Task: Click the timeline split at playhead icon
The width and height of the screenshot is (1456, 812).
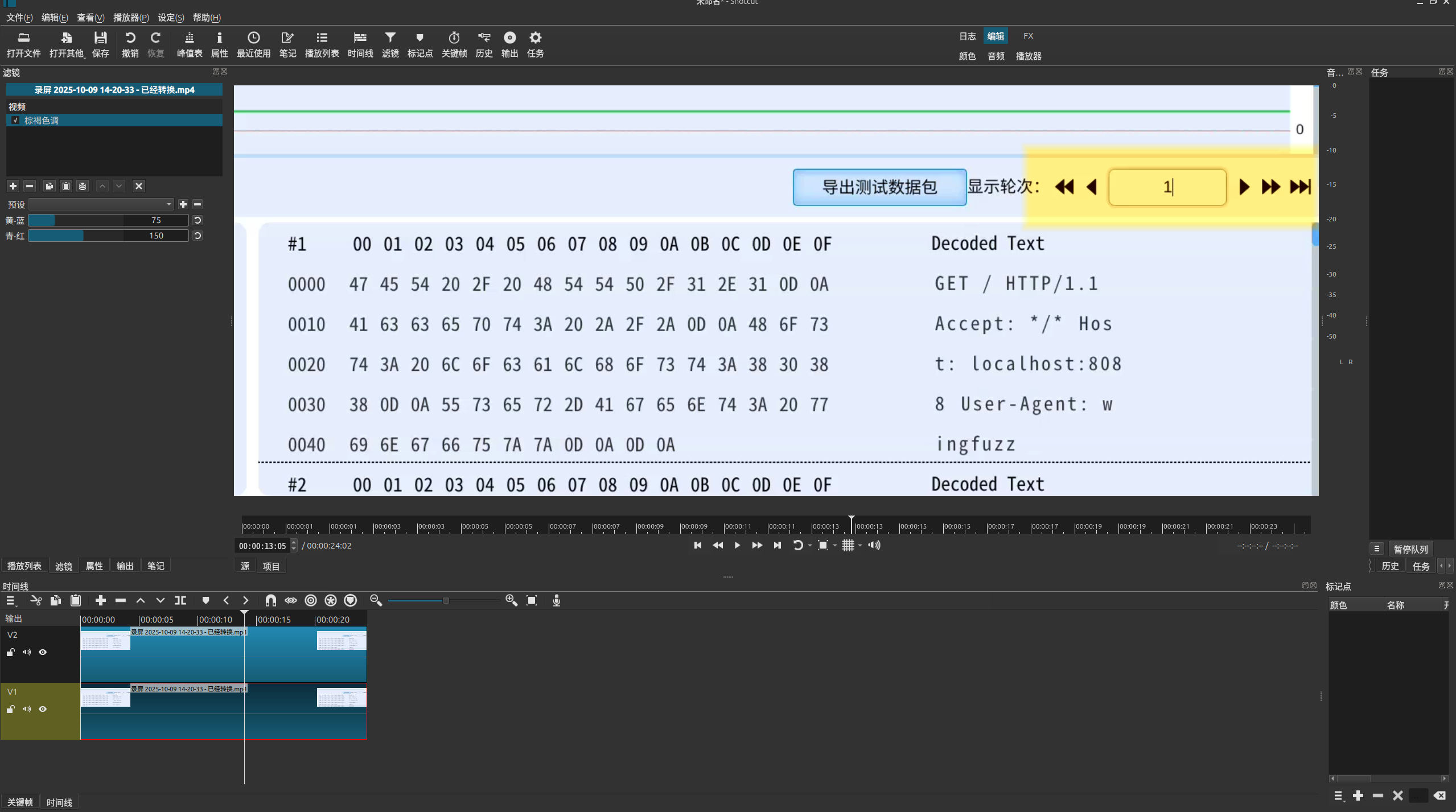Action: pyautogui.click(x=180, y=600)
